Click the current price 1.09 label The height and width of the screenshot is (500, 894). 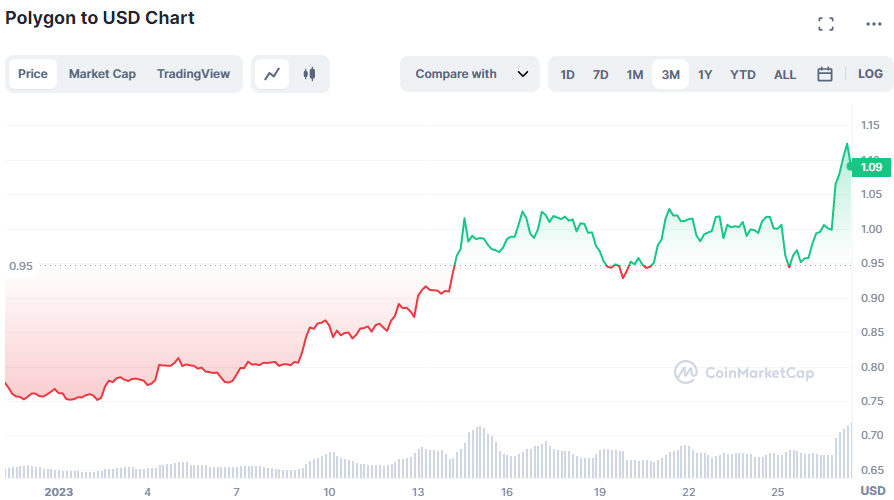click(x=870, y=167)
